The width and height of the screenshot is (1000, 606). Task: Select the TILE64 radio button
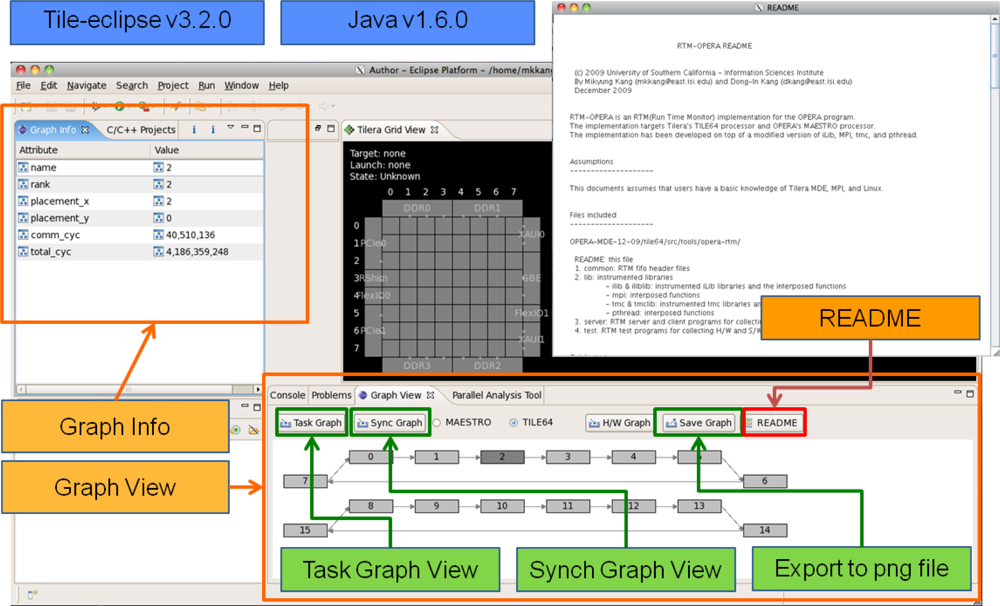click(515, 423)
